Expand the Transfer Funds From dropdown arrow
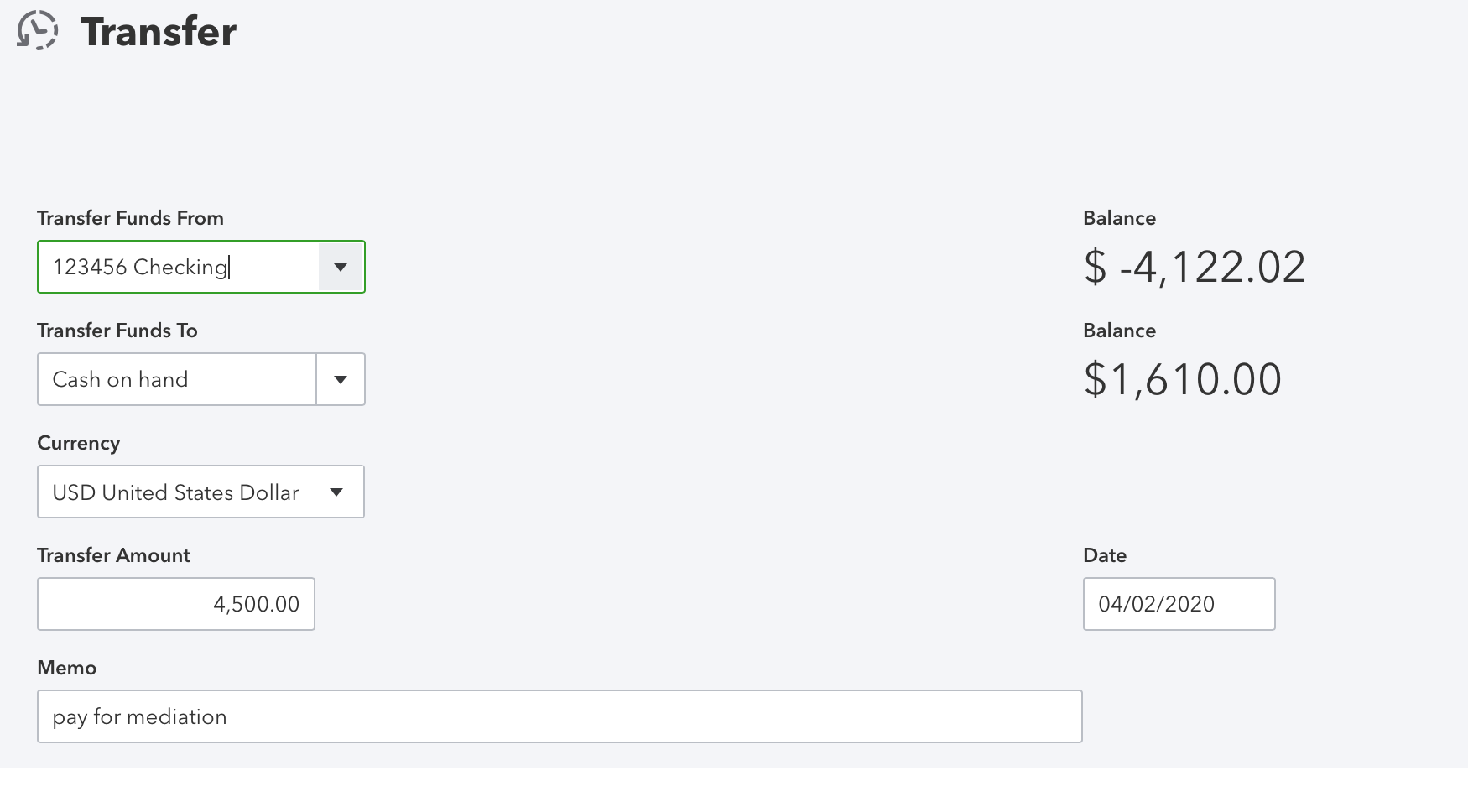Image resolution: width=1468 pixels, height=812 pixels. pos(341,267)
